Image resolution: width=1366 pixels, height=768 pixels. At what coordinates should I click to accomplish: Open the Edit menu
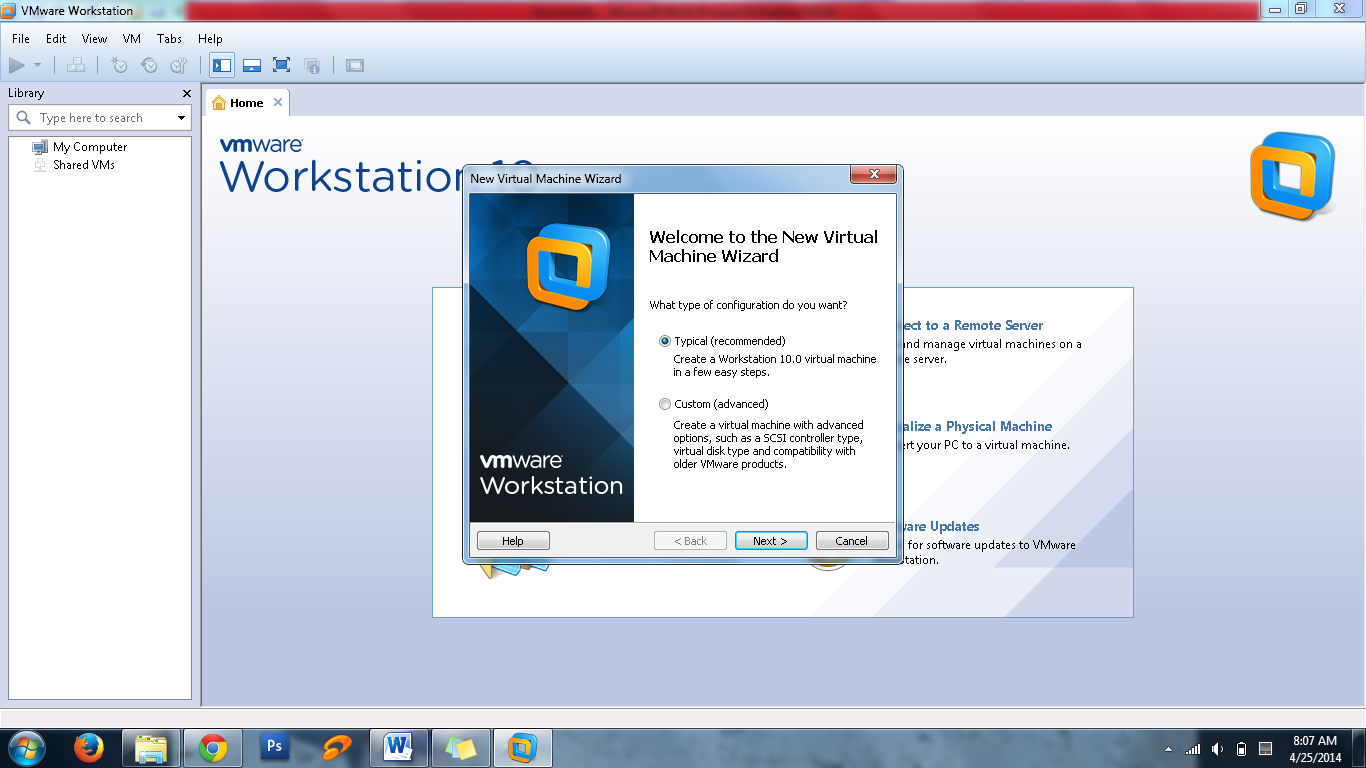(56, 39)
